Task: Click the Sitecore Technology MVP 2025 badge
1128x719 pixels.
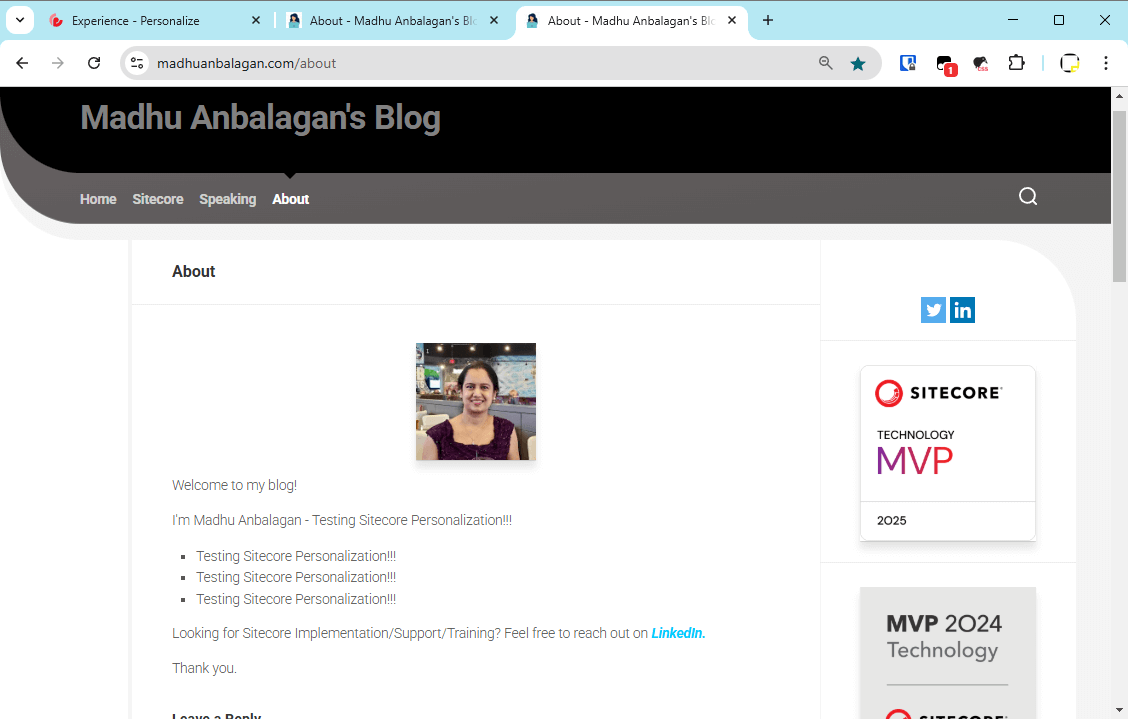Action: (x=947, y=453)
